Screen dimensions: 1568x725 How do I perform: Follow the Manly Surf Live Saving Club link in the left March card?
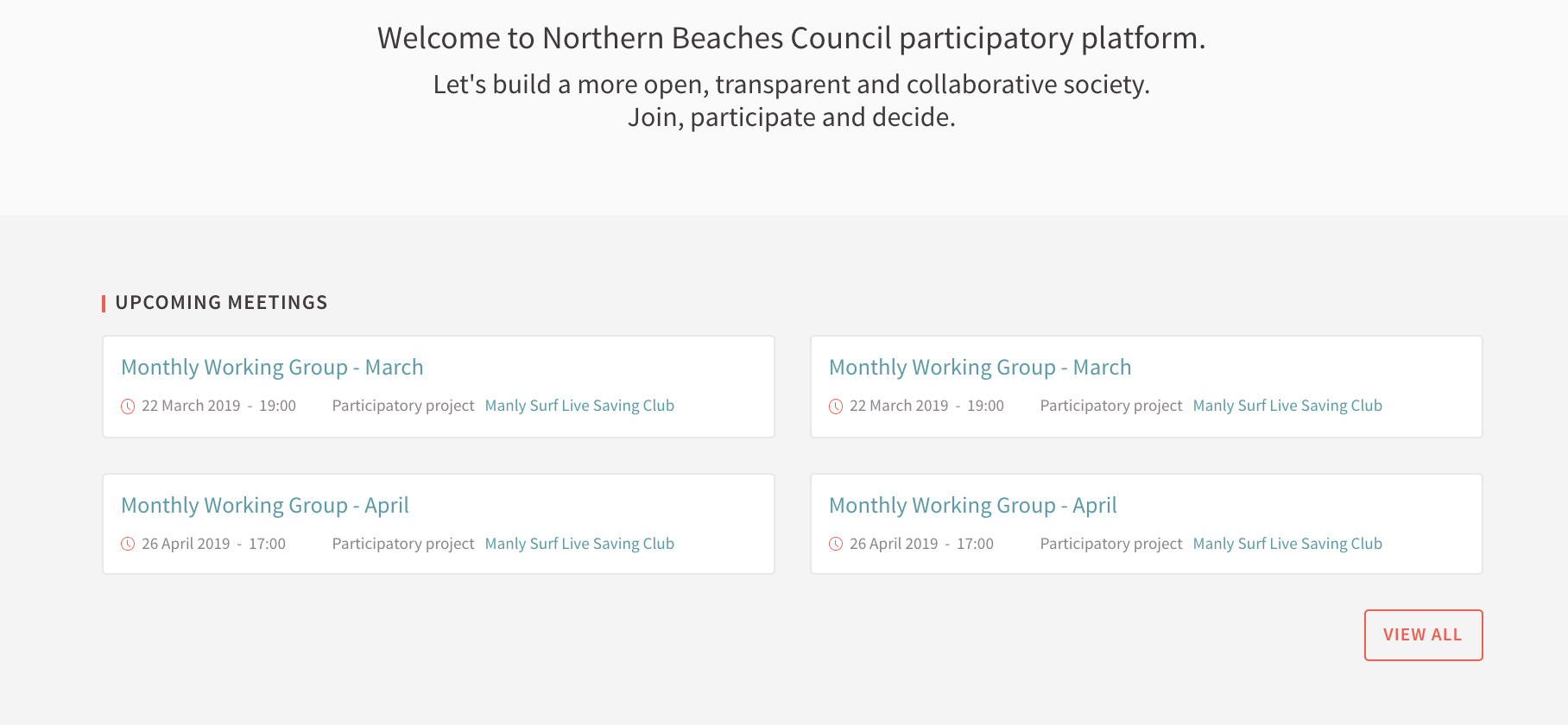(579, 406)
